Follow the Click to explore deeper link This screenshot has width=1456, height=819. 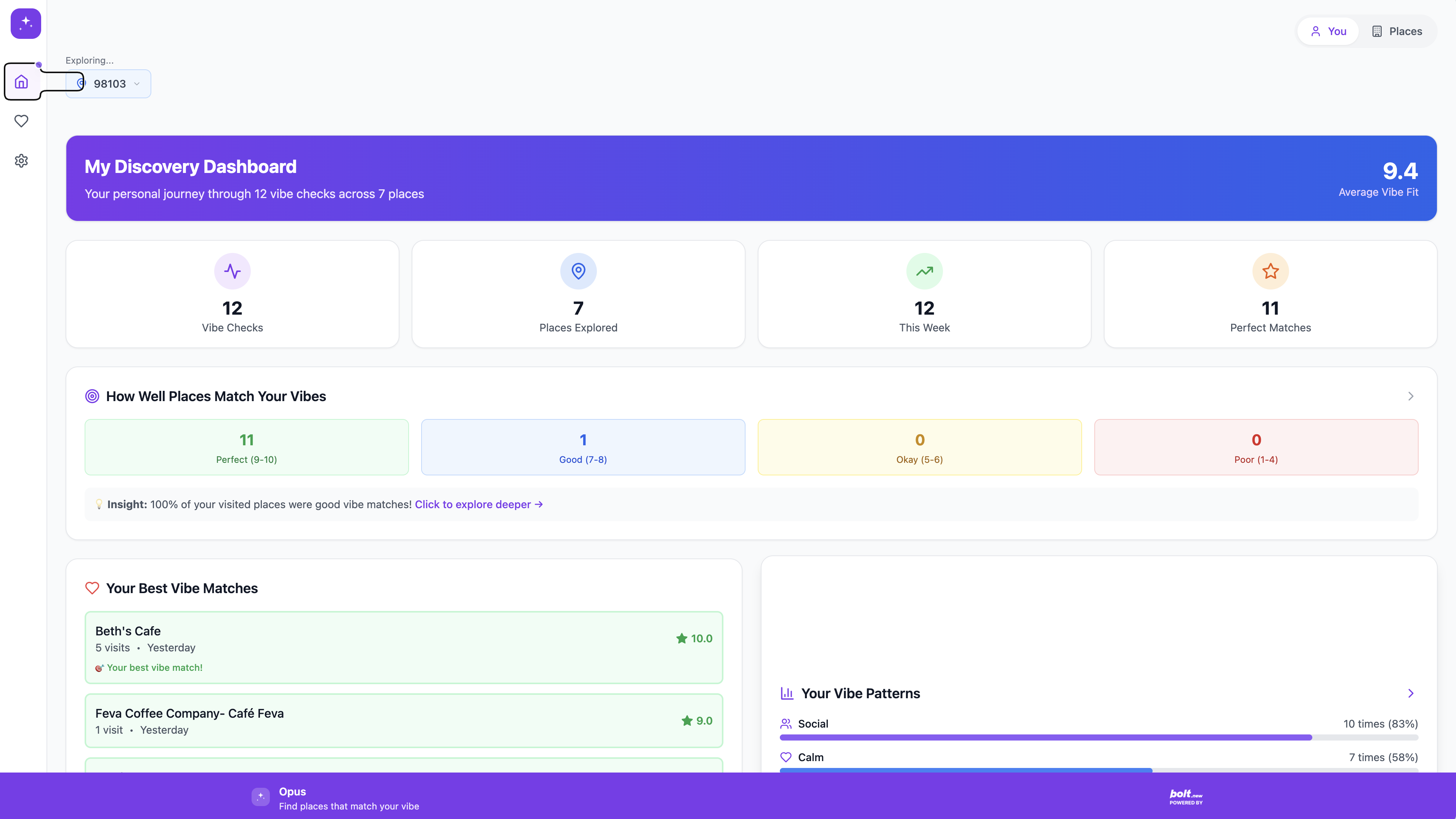pos(478,504)
